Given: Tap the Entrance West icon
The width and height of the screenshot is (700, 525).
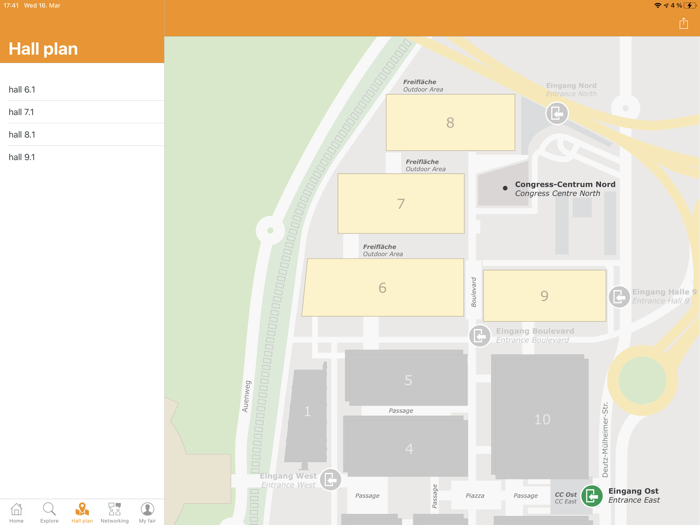Looking at the screenshot, I should point(330,480).
